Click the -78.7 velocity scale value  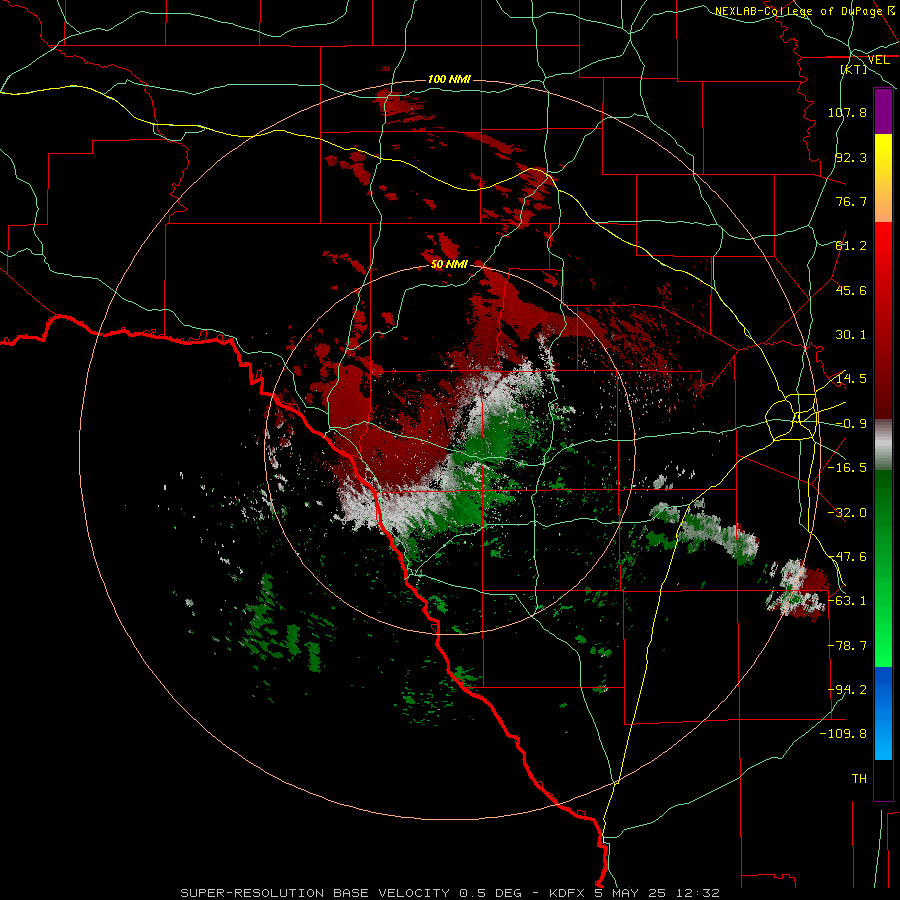pos(847,646)
